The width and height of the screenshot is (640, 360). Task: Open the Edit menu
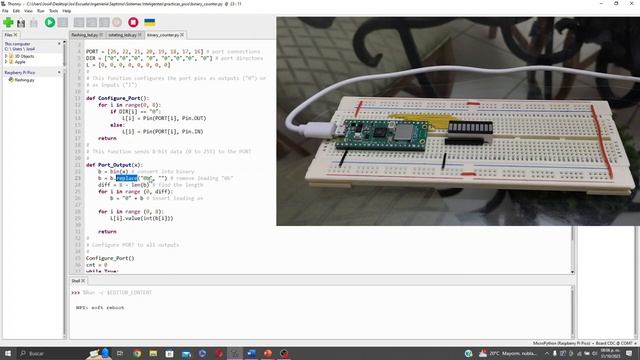[x=16, y=11]
